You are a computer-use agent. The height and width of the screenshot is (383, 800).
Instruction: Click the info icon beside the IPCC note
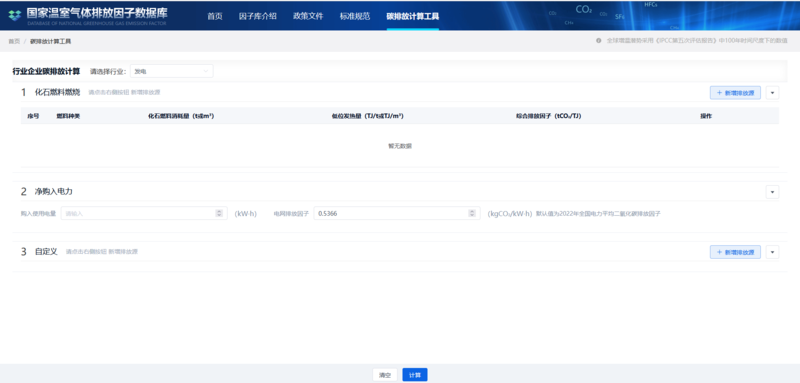coord(598,41)
